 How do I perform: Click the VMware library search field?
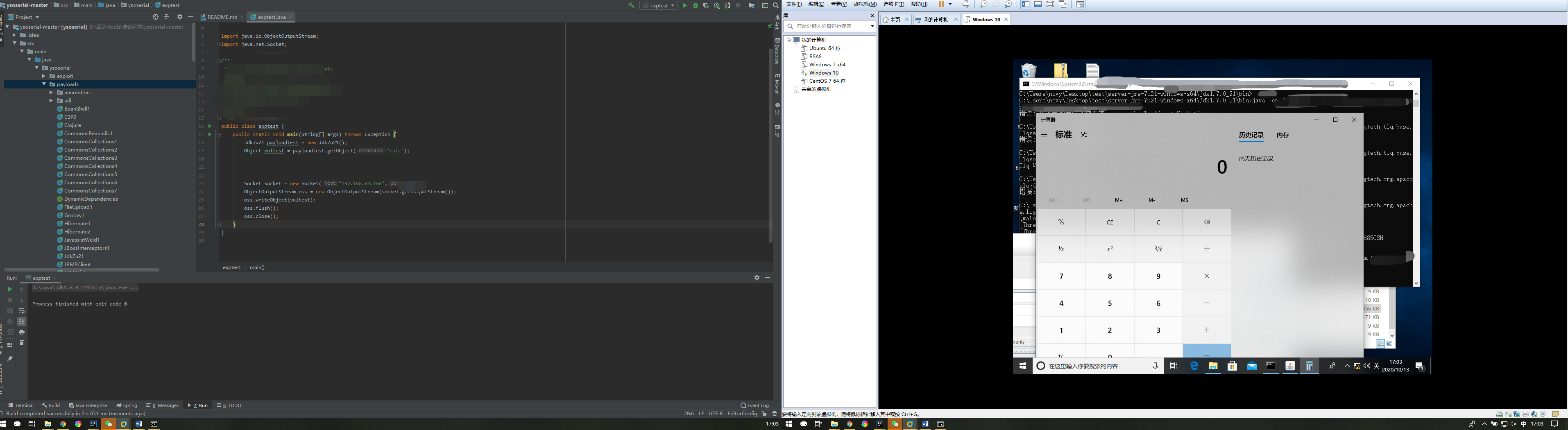click(x=830, y=26)
